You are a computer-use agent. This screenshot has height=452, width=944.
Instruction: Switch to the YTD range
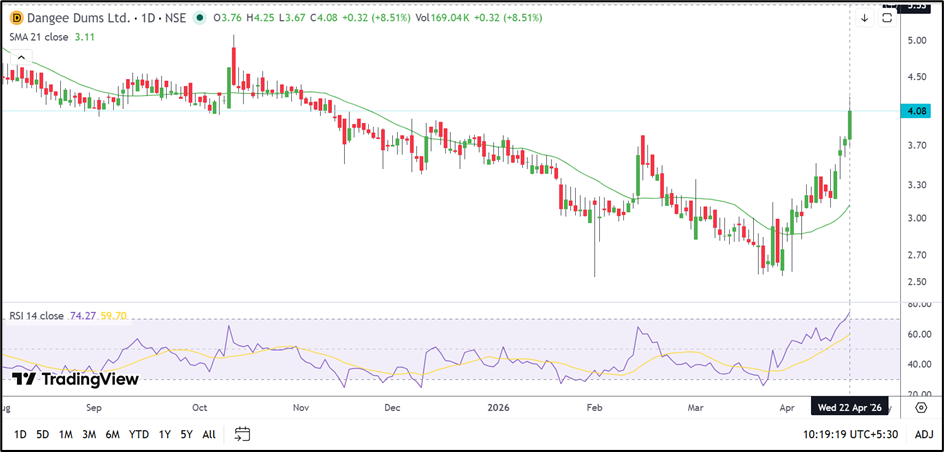(x=139, y=434)
